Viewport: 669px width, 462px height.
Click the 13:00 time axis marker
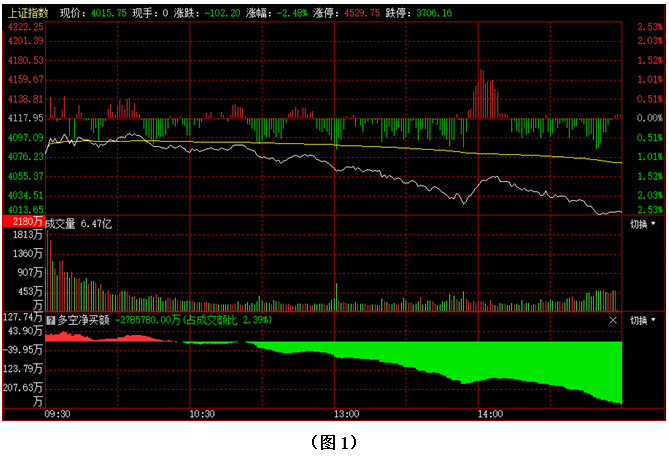coord(346,413)
